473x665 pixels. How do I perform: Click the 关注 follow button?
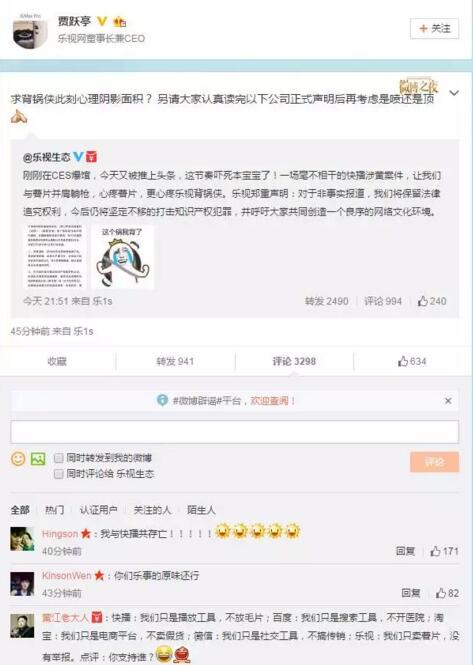434,29
